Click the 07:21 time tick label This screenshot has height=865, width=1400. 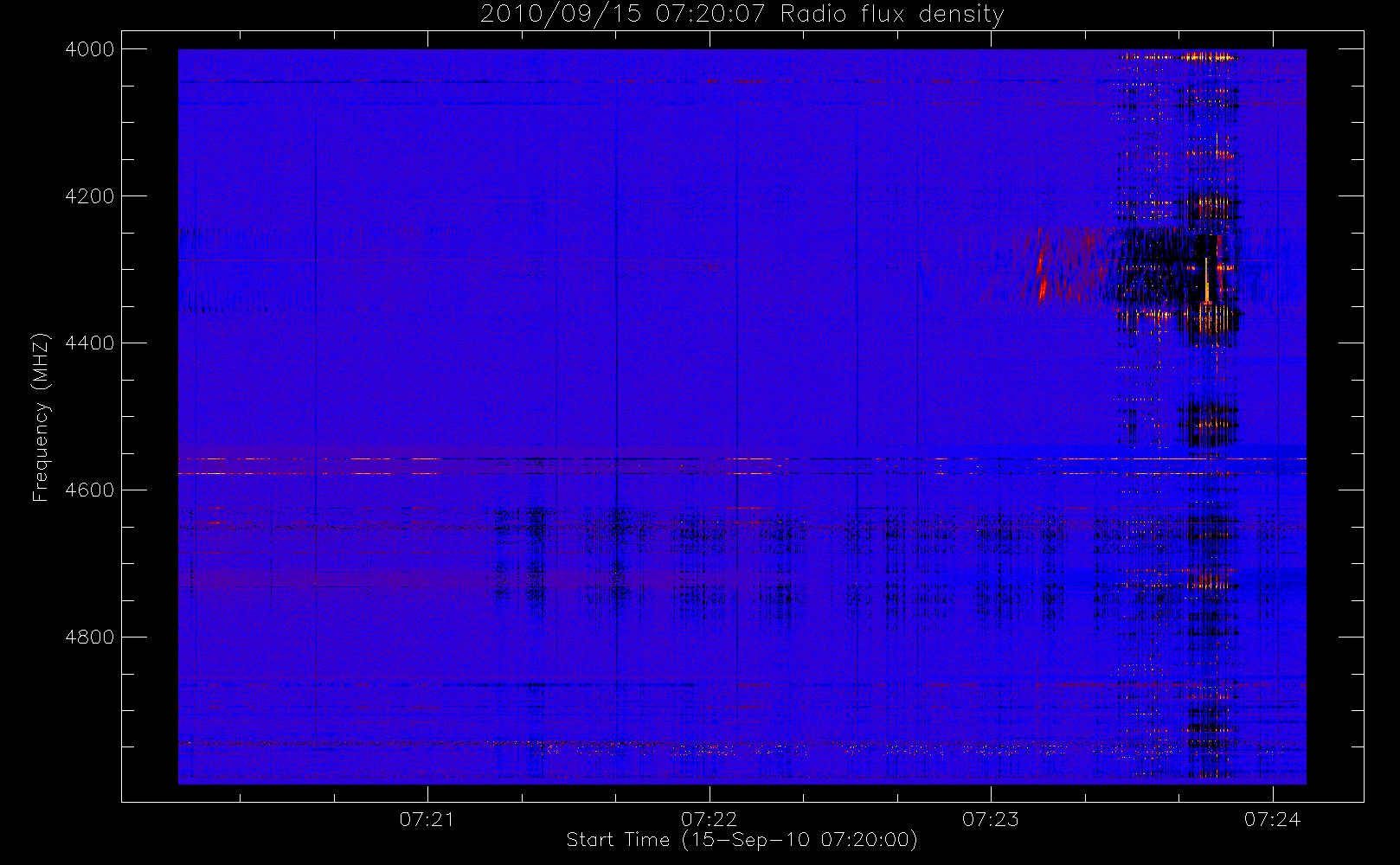pos(427,819)
